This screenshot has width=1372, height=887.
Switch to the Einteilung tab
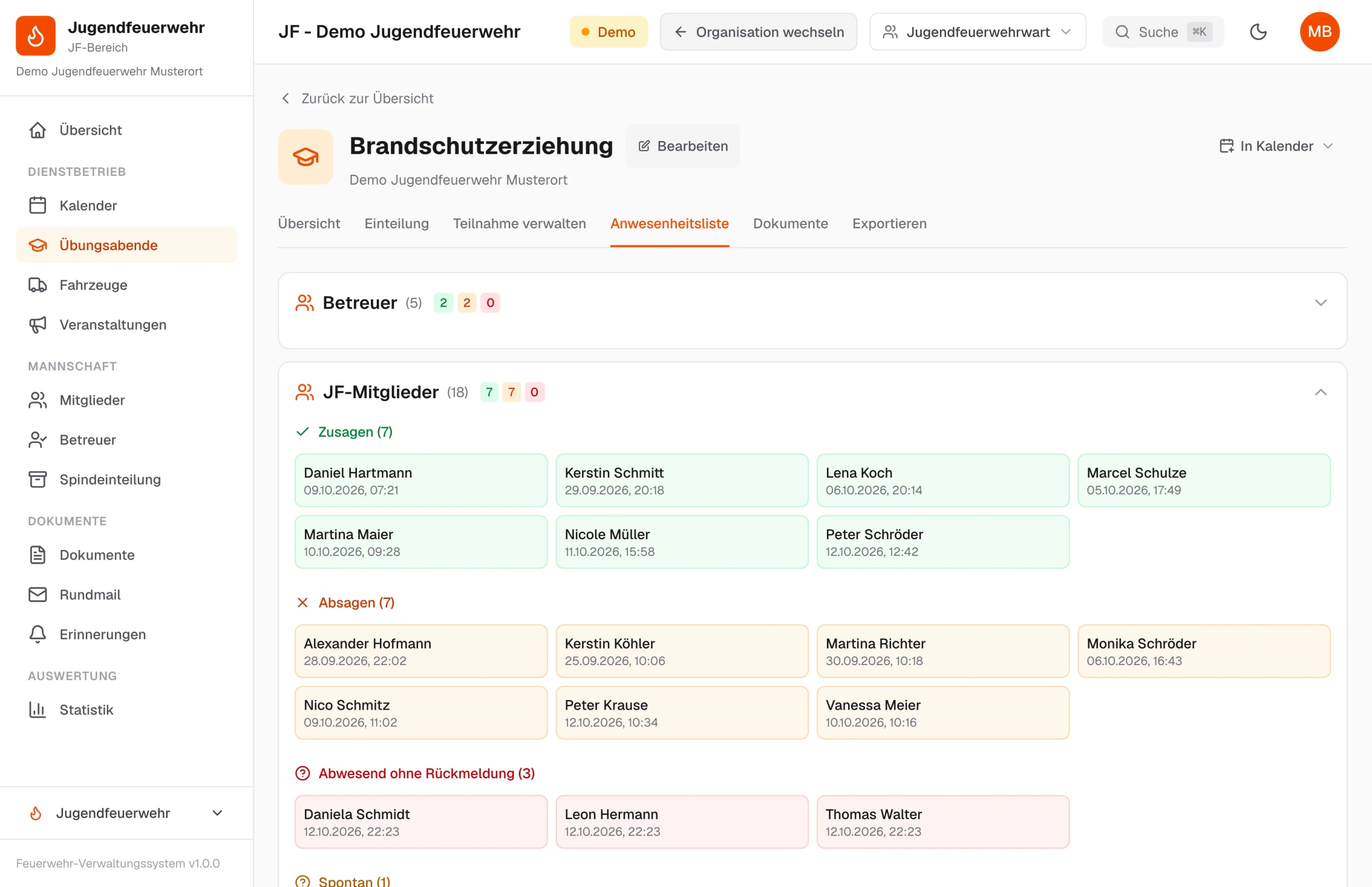[396, 223]
